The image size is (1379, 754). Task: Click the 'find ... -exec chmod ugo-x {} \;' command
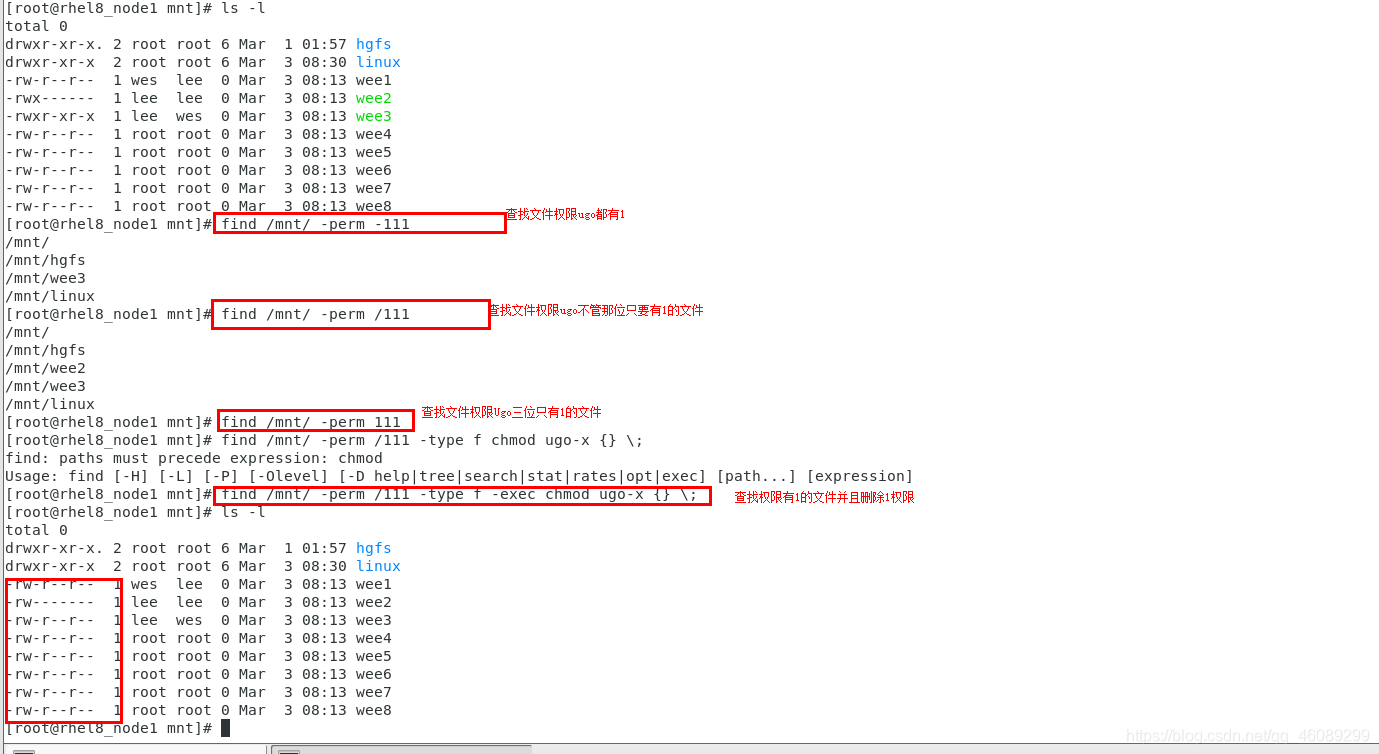point(459,494)
